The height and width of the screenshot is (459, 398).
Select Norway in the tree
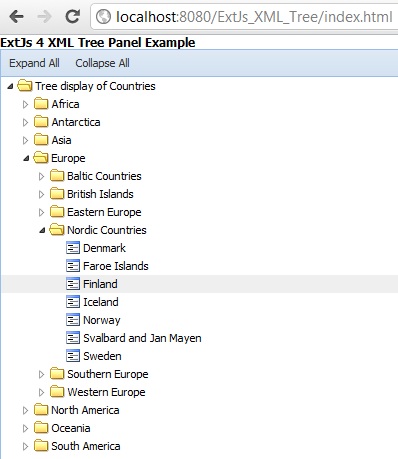click(x=102, y=320)
